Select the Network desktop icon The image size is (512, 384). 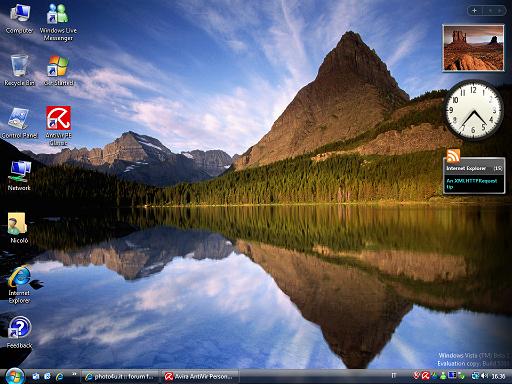[x=19, y=175]
